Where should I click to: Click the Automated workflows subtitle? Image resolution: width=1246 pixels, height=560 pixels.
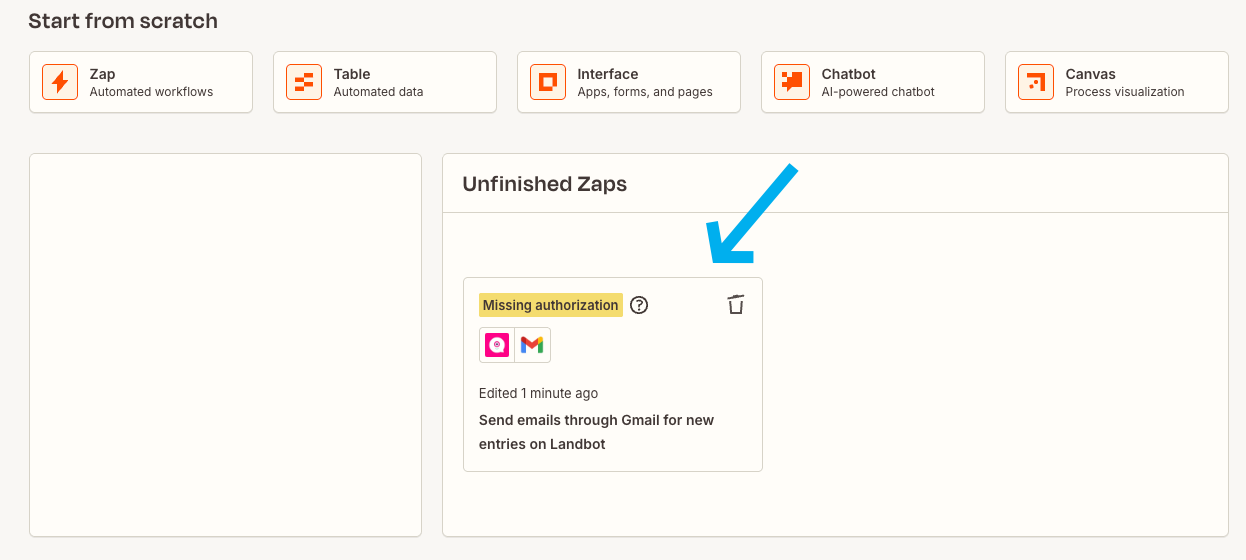point(151,92)
